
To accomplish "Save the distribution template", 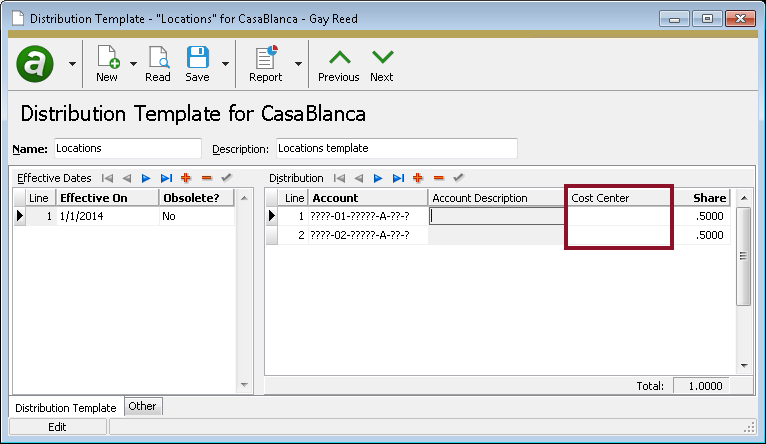I will point(197,64).
